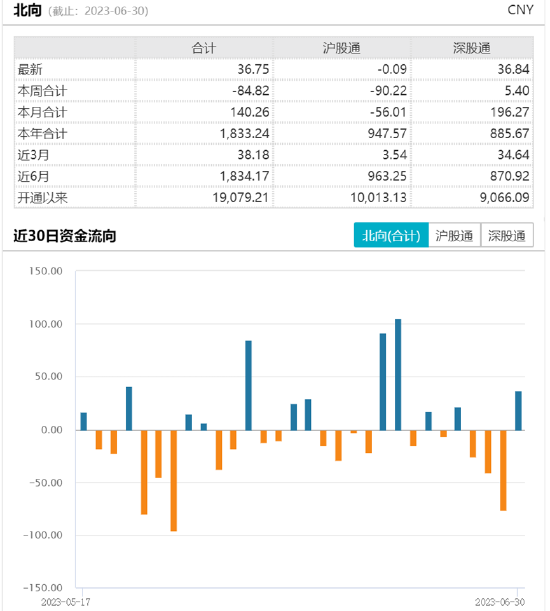Click the value 34.64 cell

tap(513, 155)
